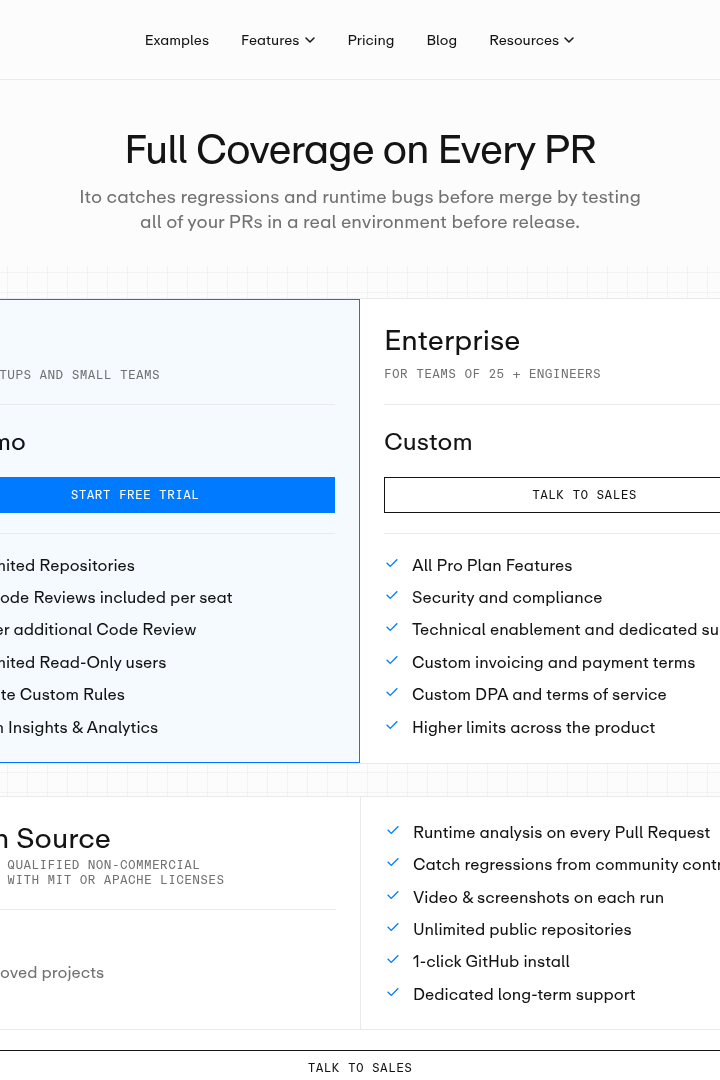This screenshot has width=720, height=1080.
Task: Click checkmark beside Security and compliance
Action: click(x=392, y=595)
